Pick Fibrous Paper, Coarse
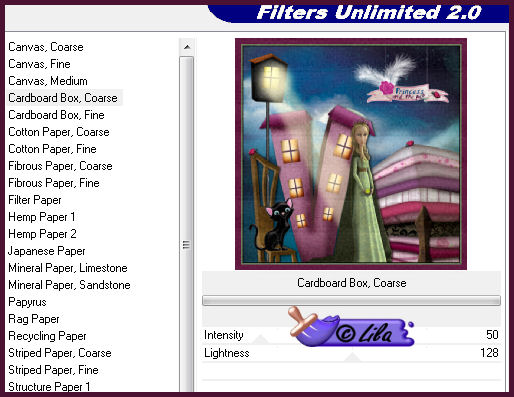This screenshot has height=397, width=514. [x=60, y=166]
